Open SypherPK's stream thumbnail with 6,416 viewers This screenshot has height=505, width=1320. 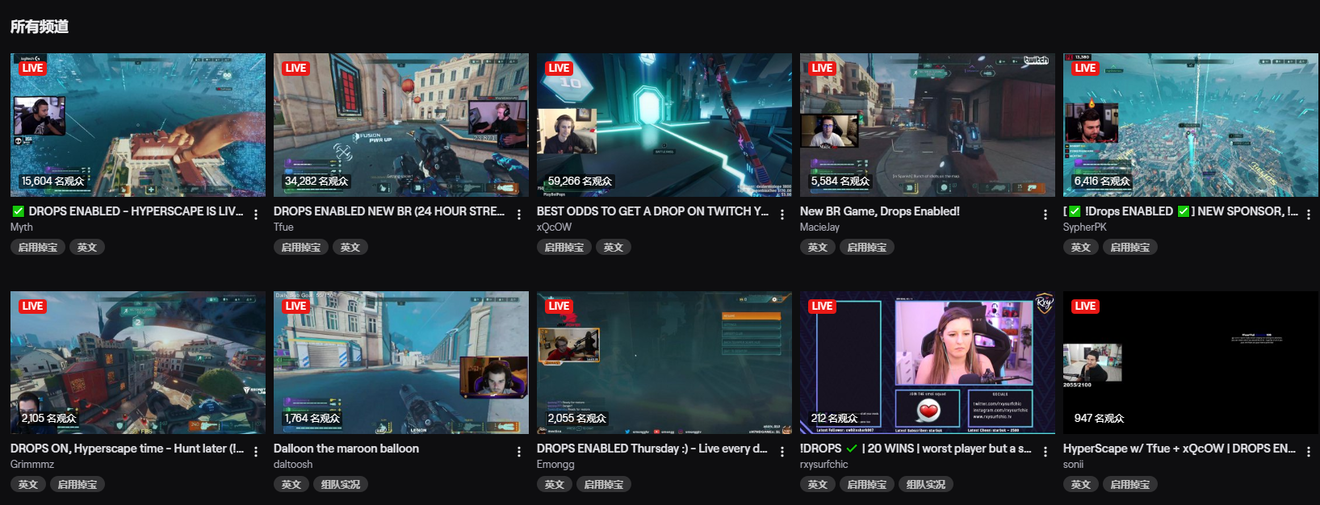point(1190,125)
